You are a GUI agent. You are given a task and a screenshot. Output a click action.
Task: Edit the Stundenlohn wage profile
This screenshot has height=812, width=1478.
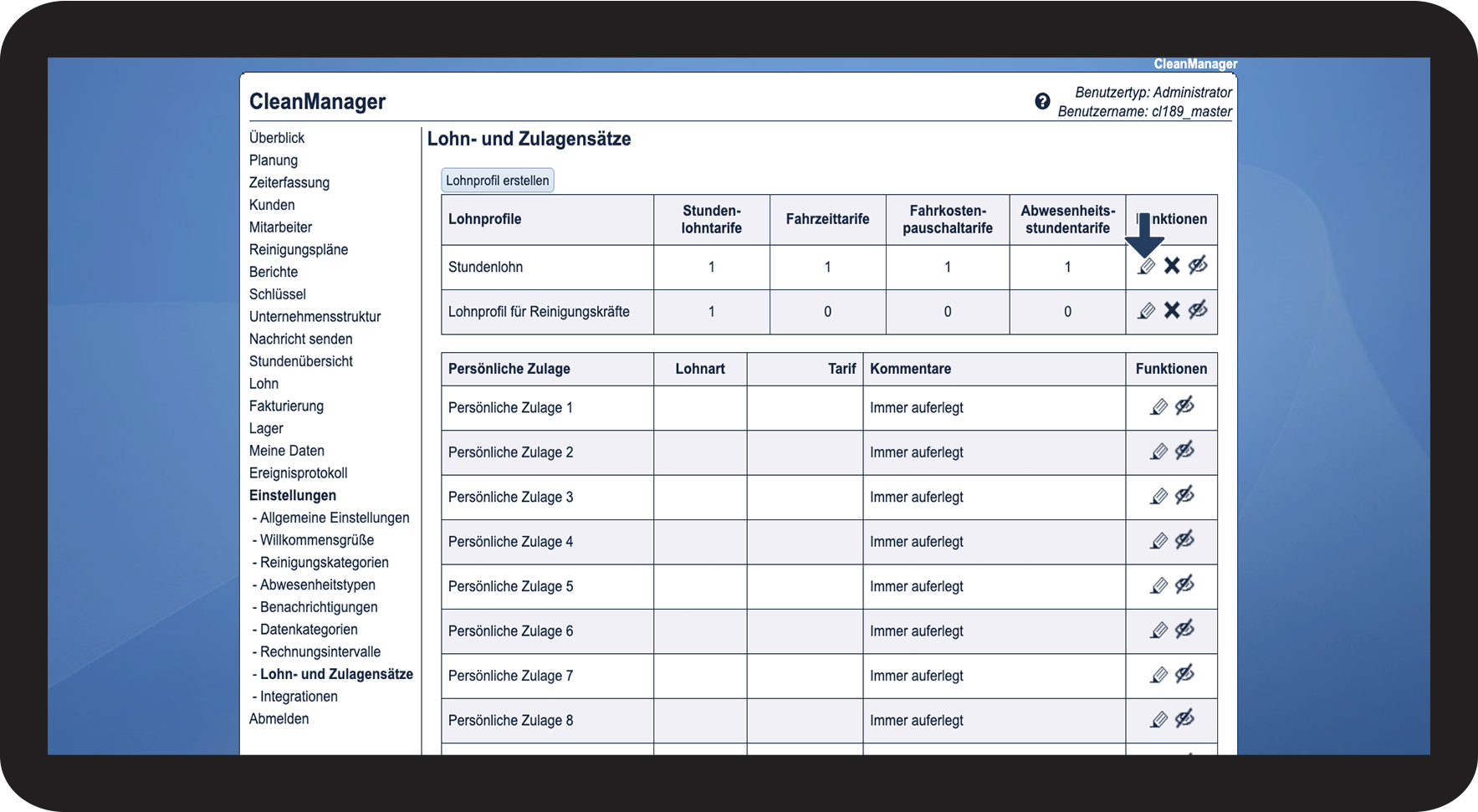tap(1147, 266)
